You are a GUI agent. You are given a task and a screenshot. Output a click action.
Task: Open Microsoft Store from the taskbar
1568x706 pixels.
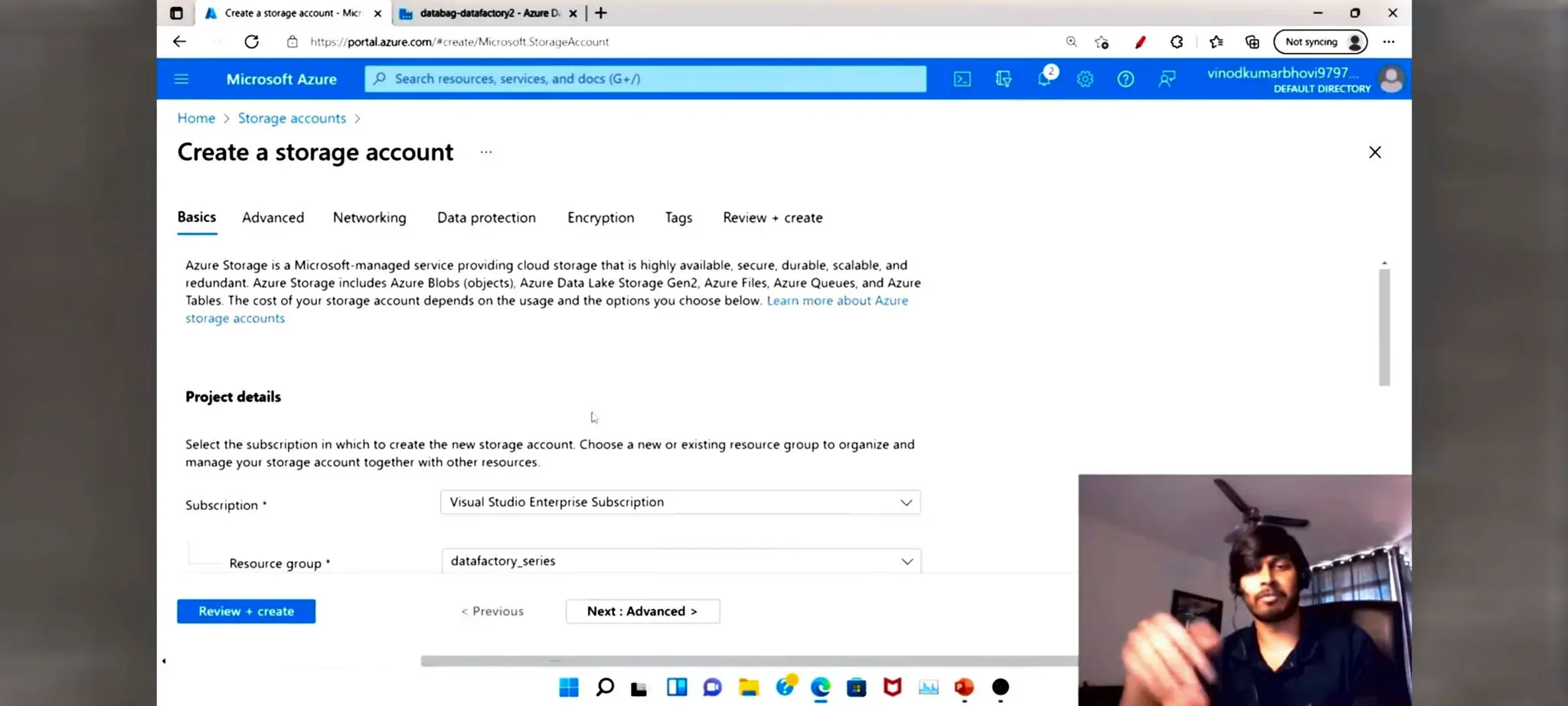pos(857,688)
